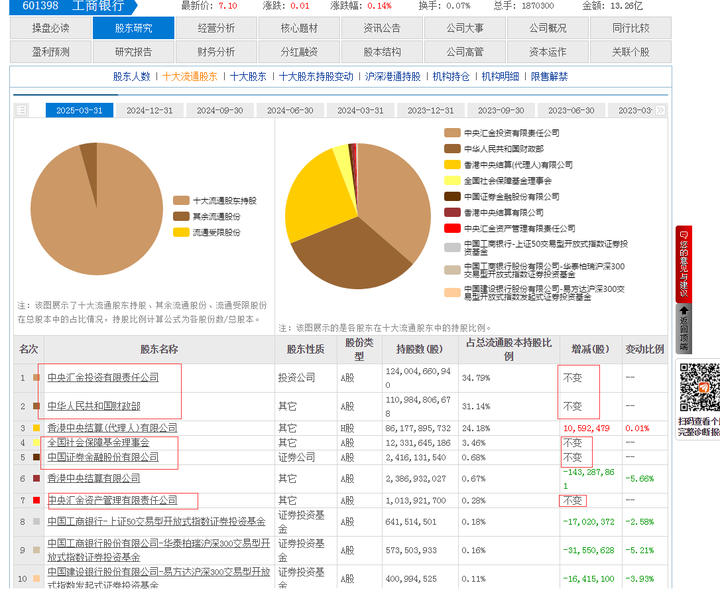The width and height of the screenshot is (720, 601).
Task: Open shareholder 中央汇金投资有限责任公司 in table
Action: [x=103, y=377]
